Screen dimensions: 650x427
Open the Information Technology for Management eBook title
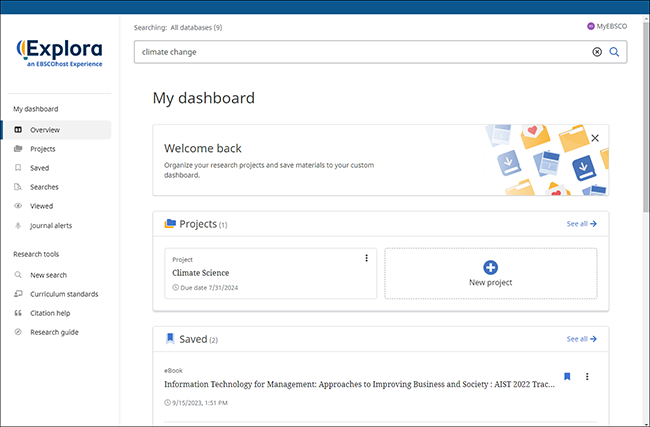pyautogui.click(x=359, y=384)
